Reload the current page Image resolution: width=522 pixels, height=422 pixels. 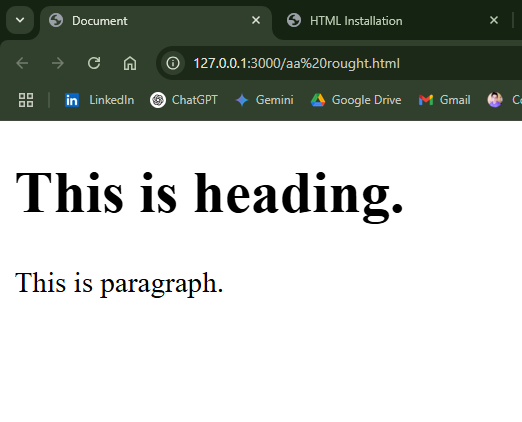click(x=94, y=63)
